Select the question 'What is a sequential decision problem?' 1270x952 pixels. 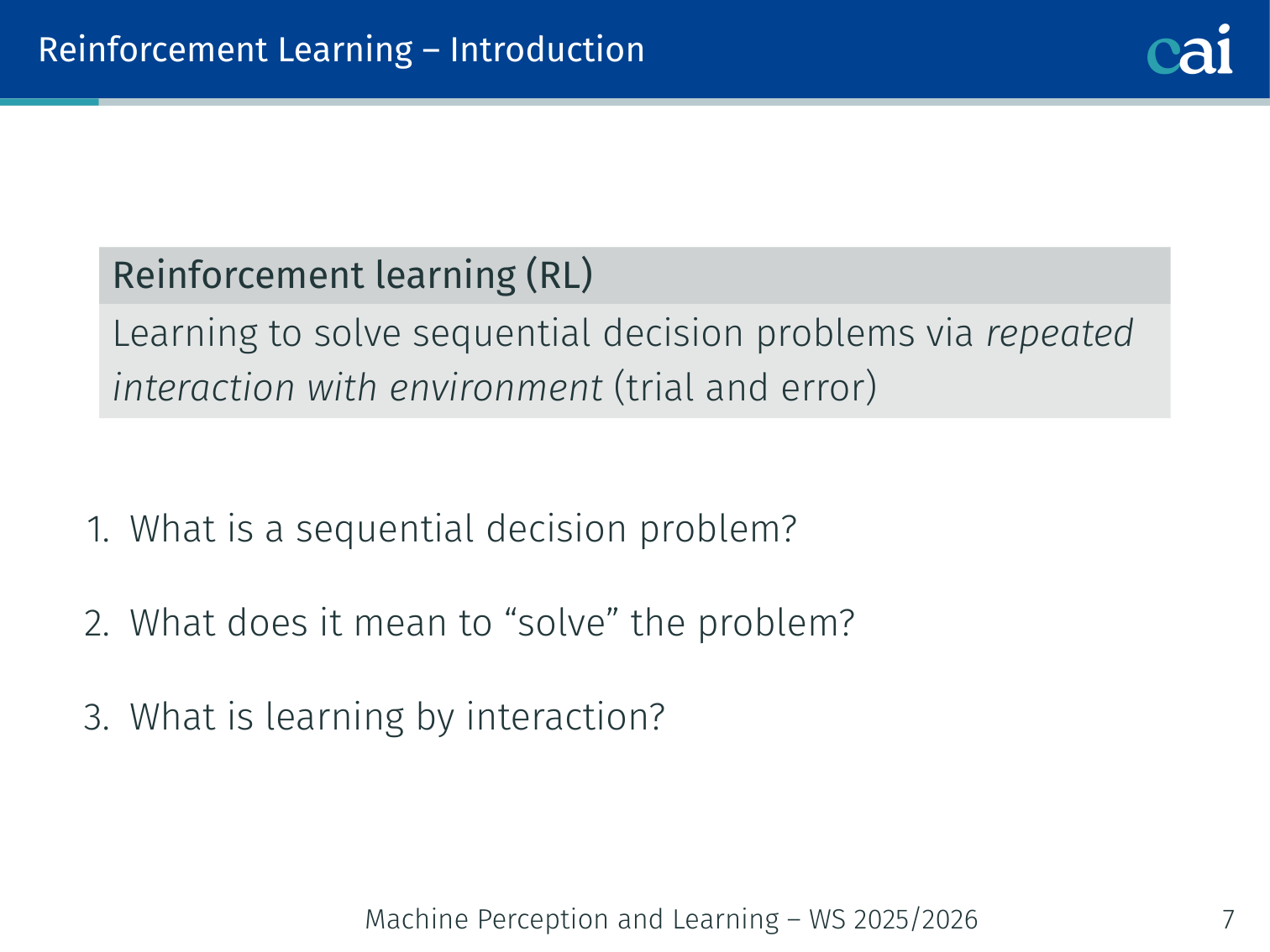coord(463,529)
